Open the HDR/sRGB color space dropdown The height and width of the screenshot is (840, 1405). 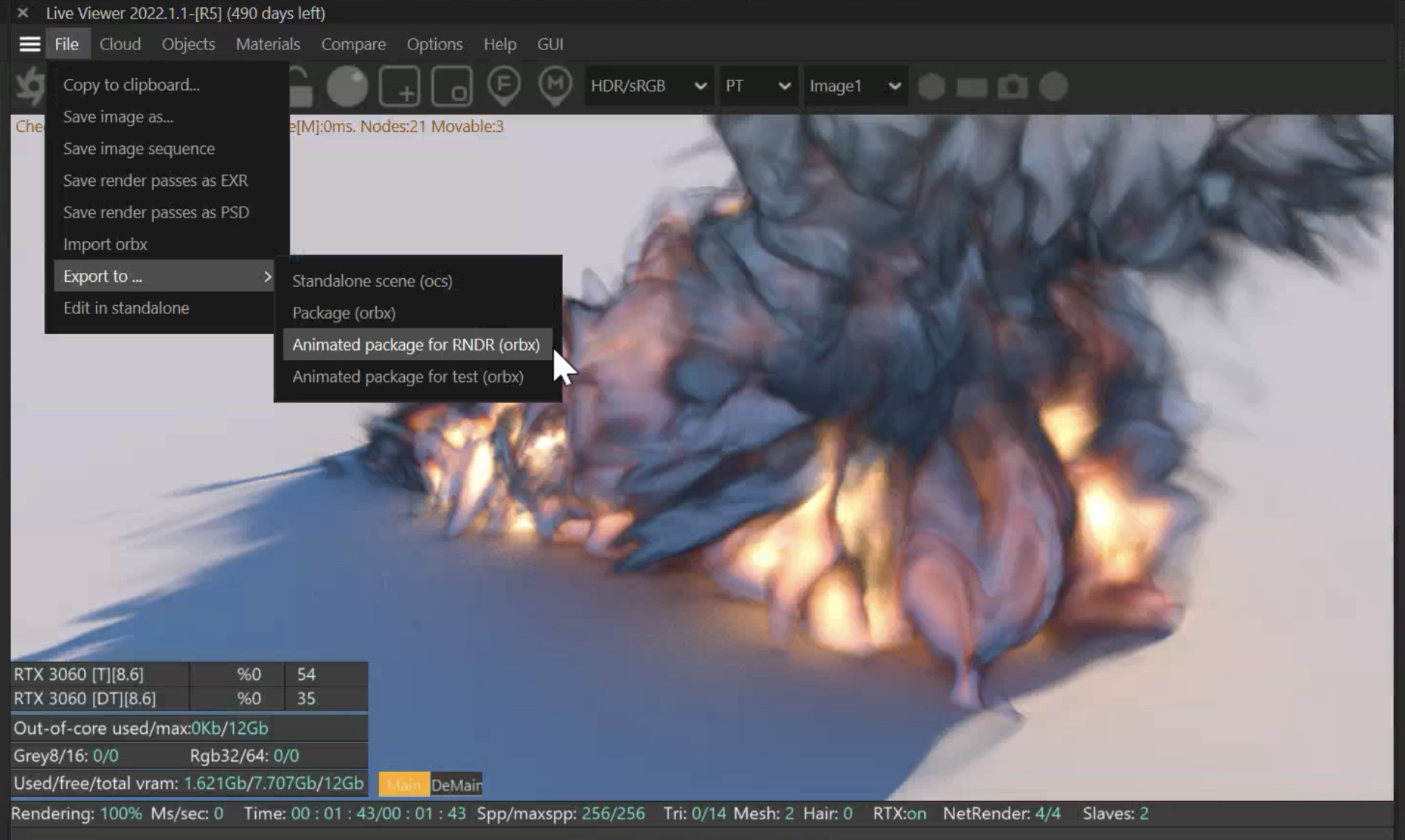pyautogui.click(x=648, y=86)
